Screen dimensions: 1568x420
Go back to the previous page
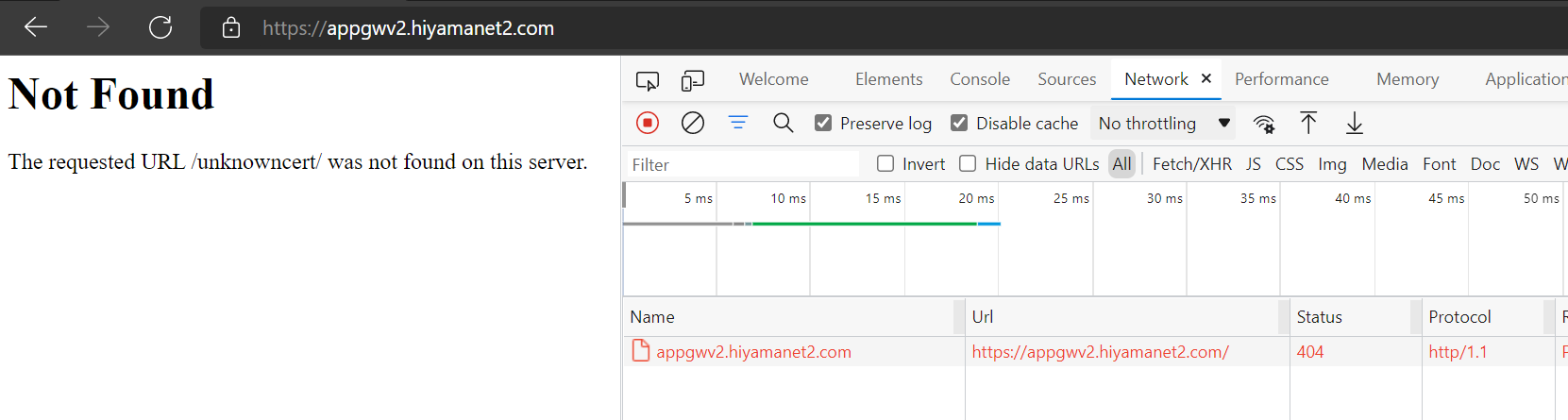(36, 27)
